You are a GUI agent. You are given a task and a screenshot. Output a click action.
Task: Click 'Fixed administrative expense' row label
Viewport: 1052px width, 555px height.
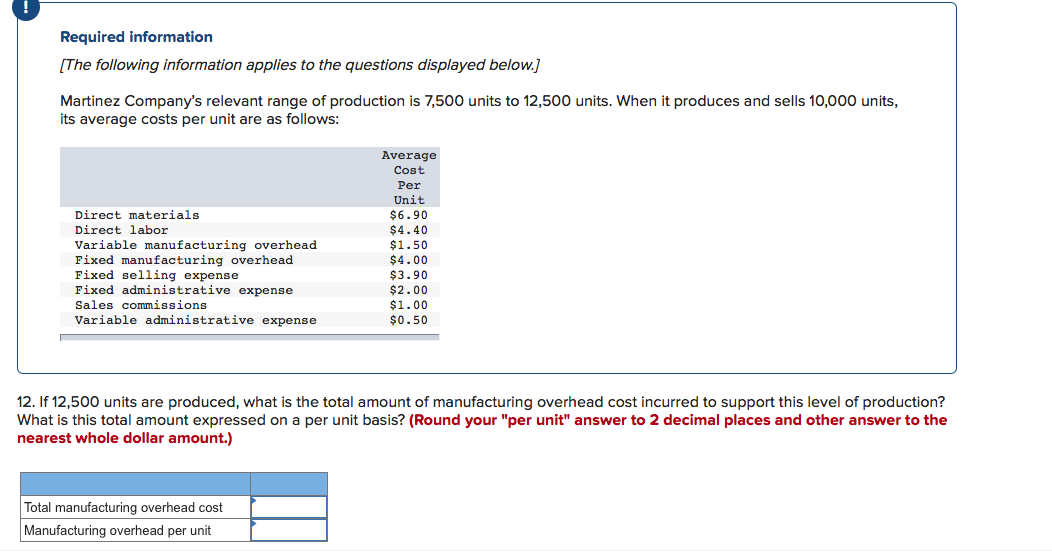pos(184,290)
